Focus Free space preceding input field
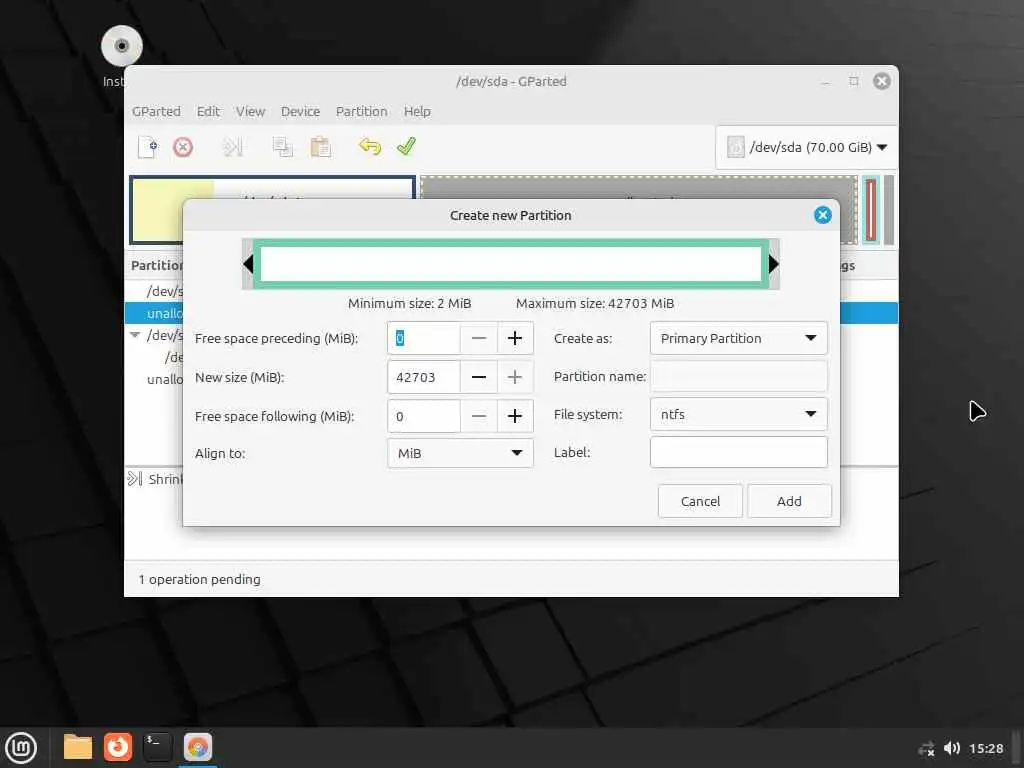This screenshot has width=1024, height=768. (424, 338)
